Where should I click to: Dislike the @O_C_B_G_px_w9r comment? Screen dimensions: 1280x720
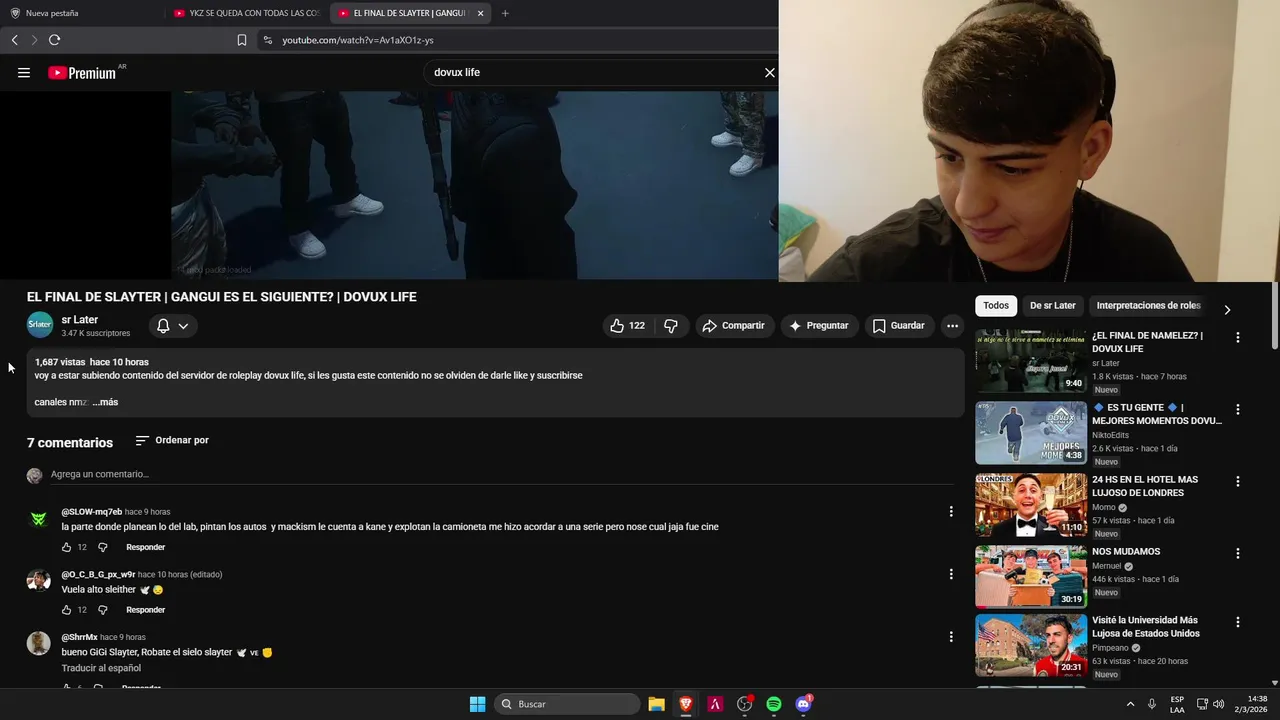[x=102, y=610]
